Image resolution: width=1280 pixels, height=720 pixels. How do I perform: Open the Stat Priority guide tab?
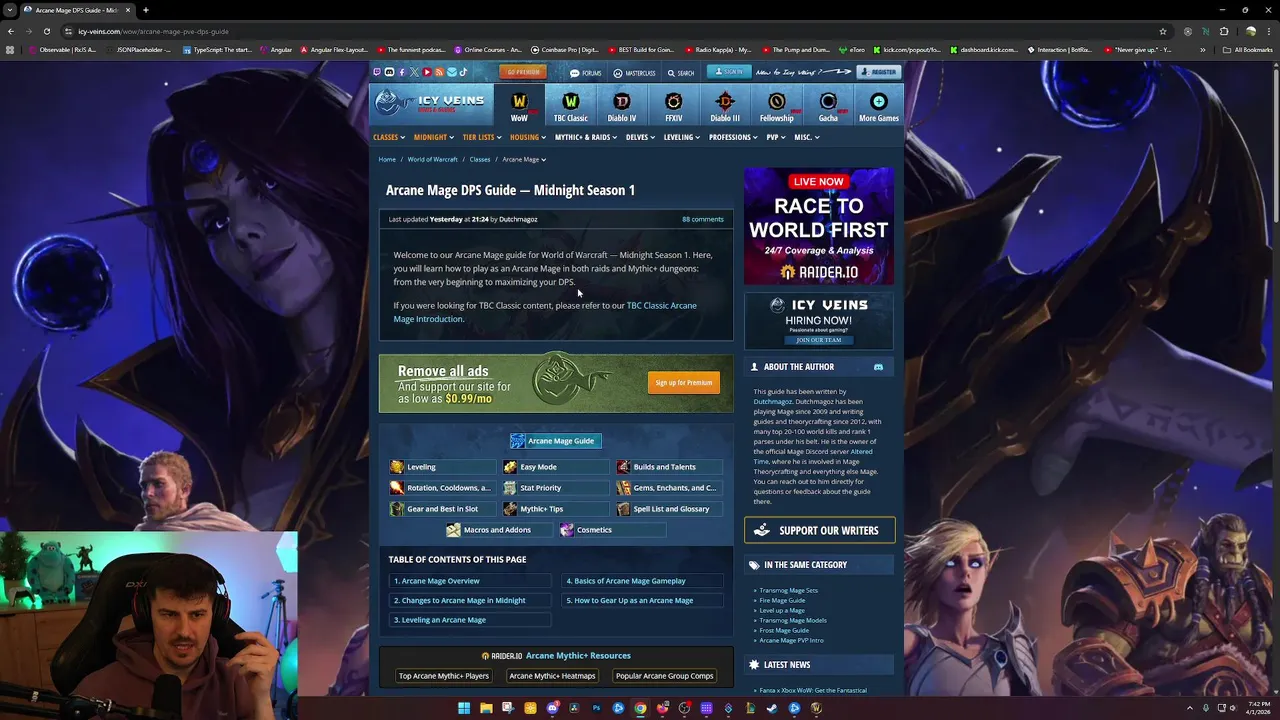click(555, 488)
